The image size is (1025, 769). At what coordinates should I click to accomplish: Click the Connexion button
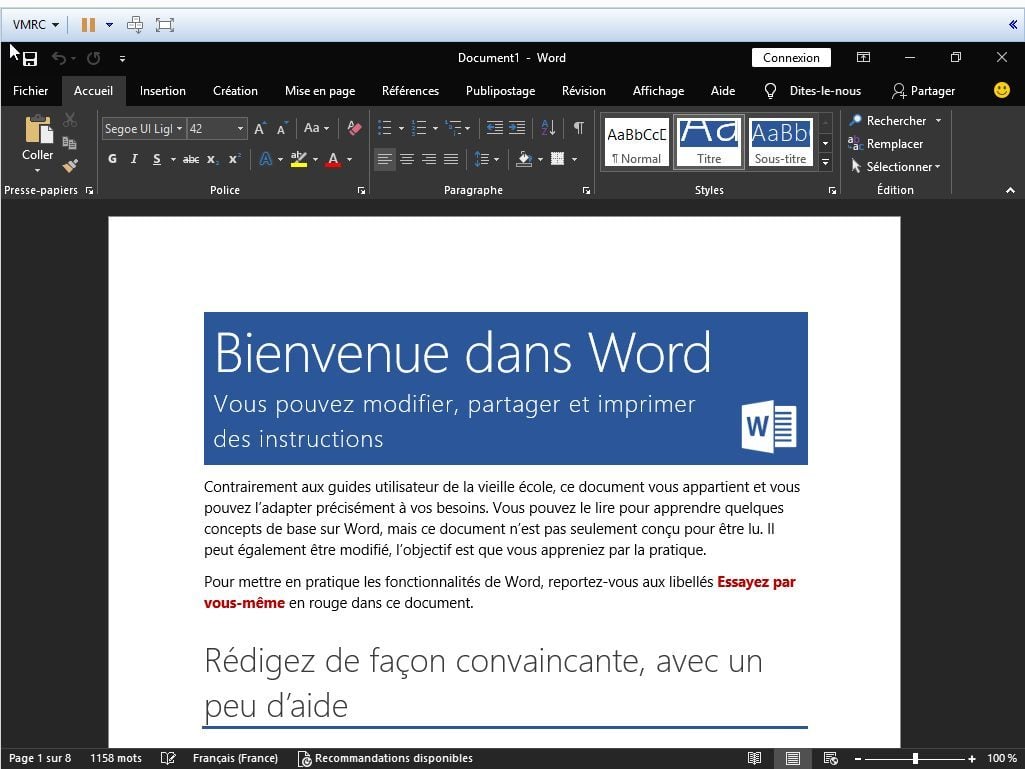791,58
